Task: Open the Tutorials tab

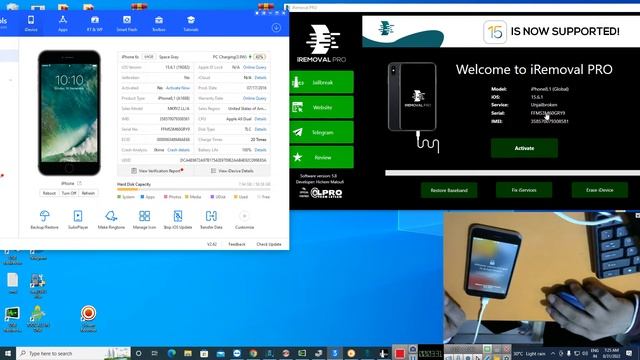Action: [x=191, y=24]
